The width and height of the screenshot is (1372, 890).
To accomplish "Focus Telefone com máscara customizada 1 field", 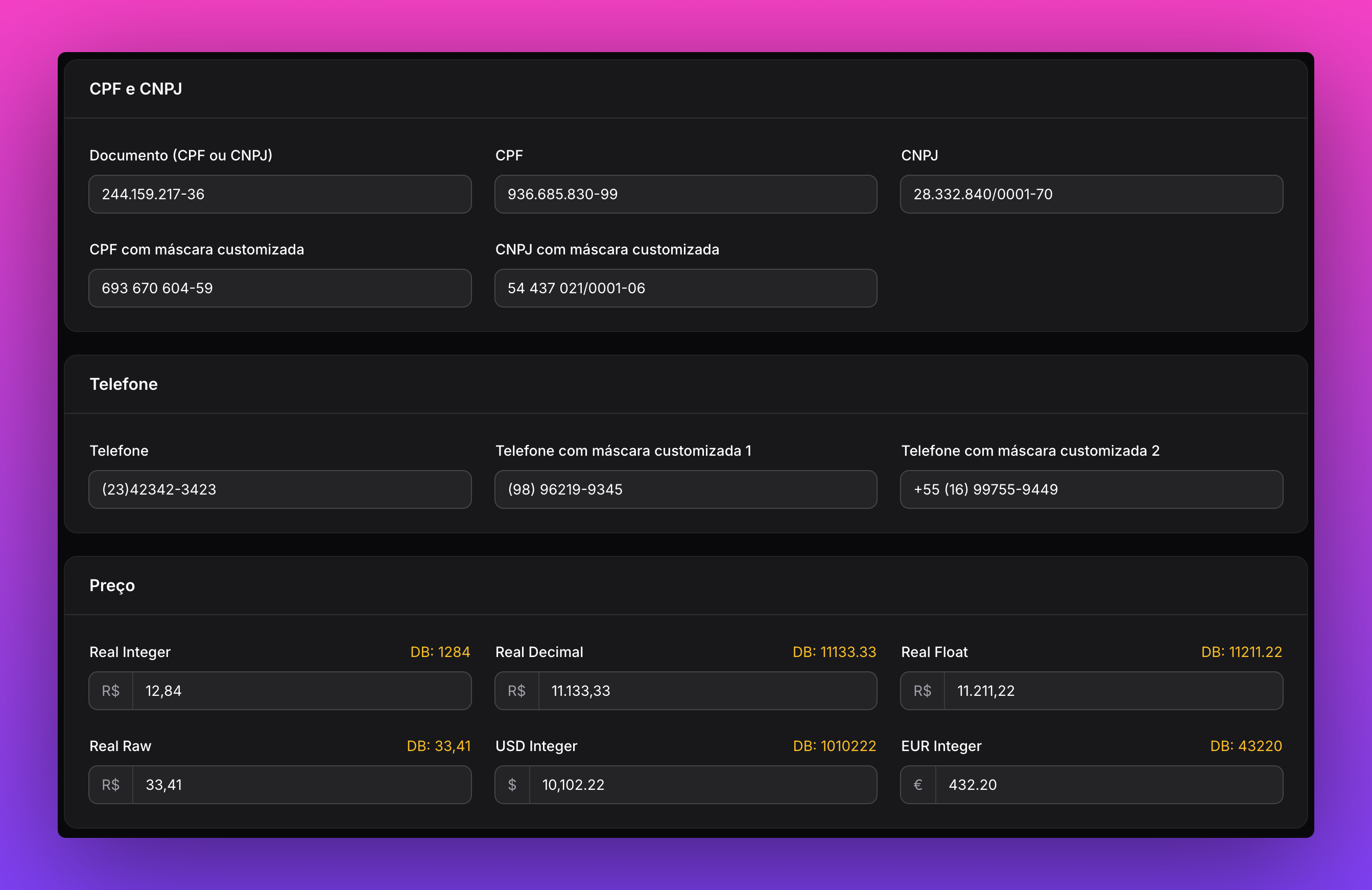I will (x=685, y=489).
